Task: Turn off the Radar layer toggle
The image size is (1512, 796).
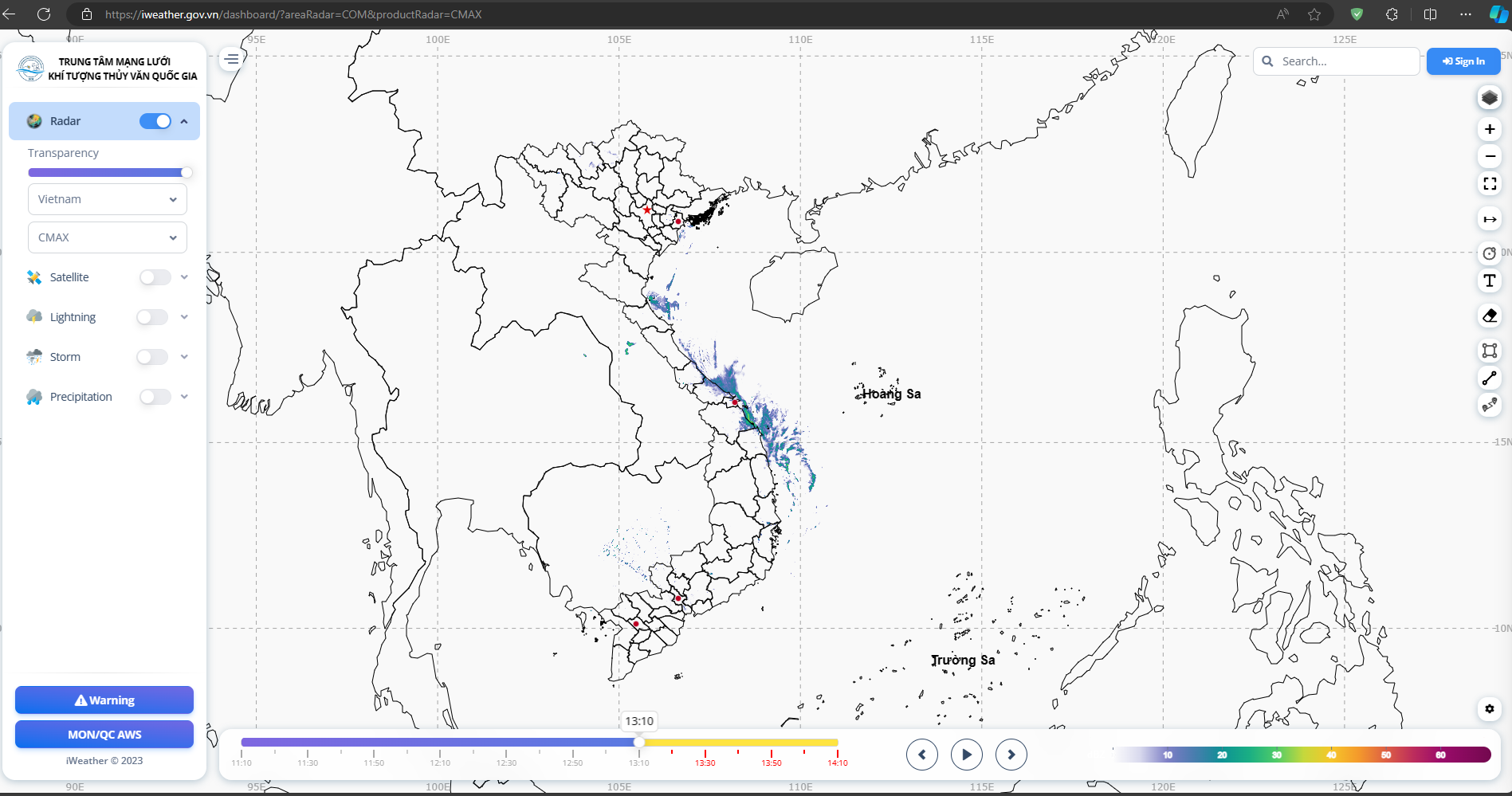Action: (155, 121)
